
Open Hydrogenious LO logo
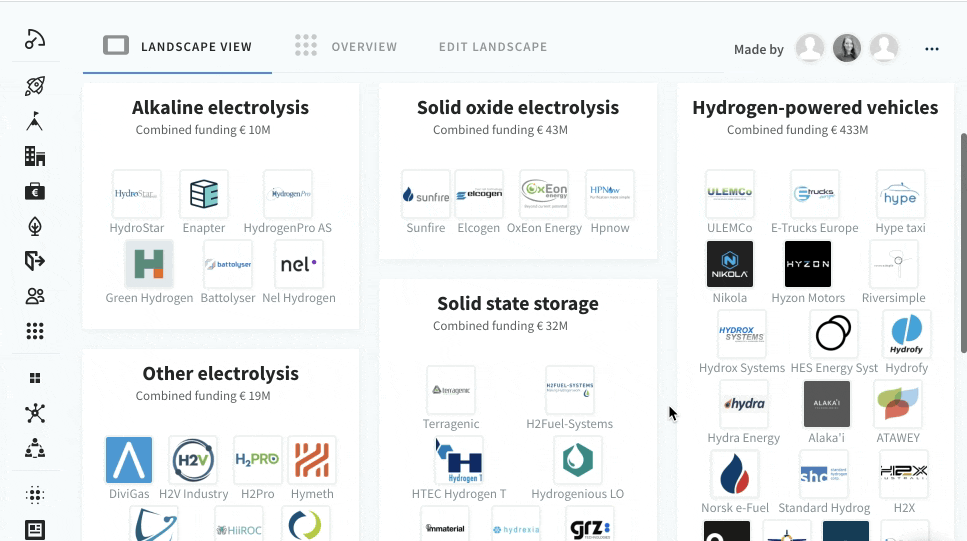tap(578, 460)
